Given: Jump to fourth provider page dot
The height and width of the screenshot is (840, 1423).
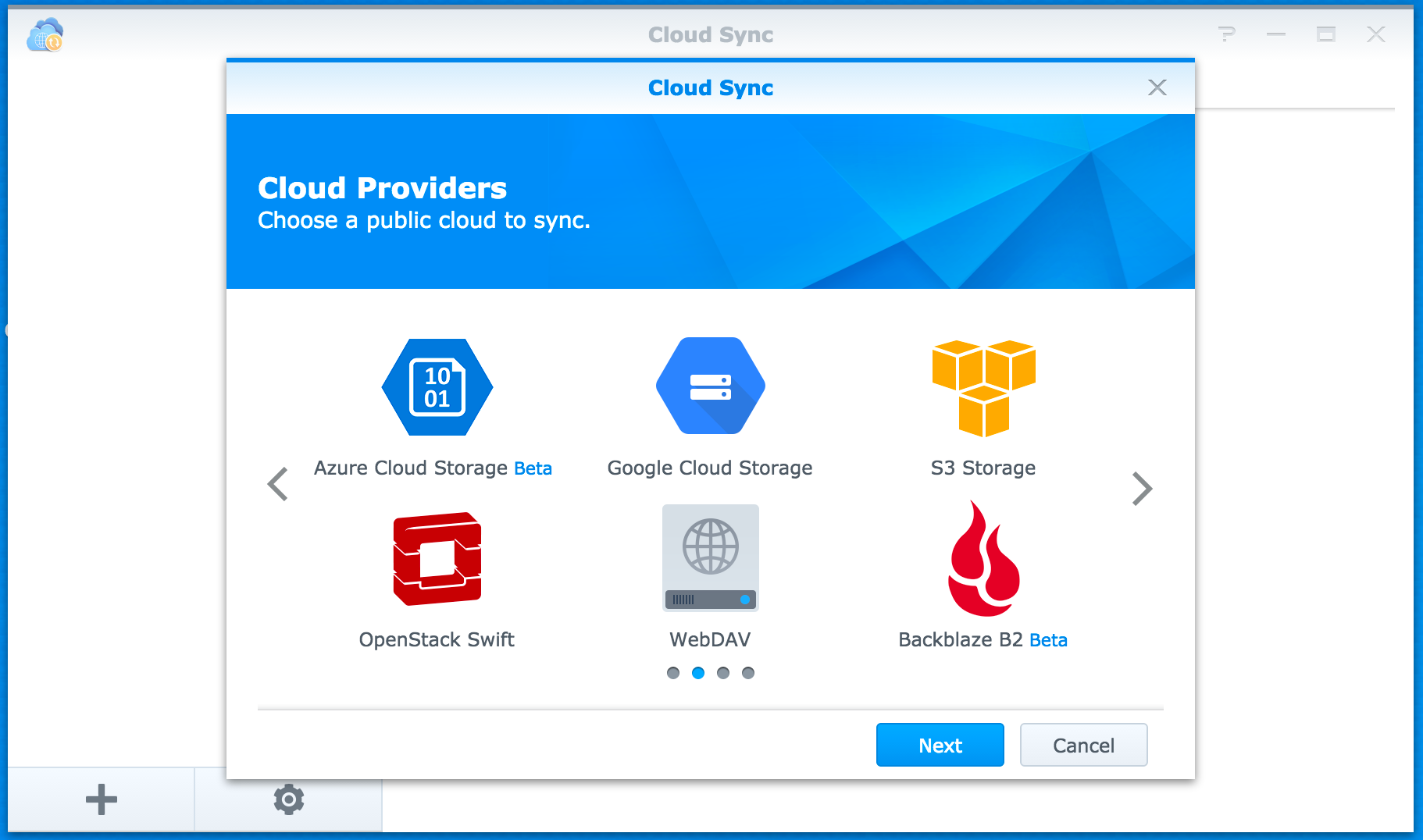Looking at the screenshot, I should (x=748, y=673).
